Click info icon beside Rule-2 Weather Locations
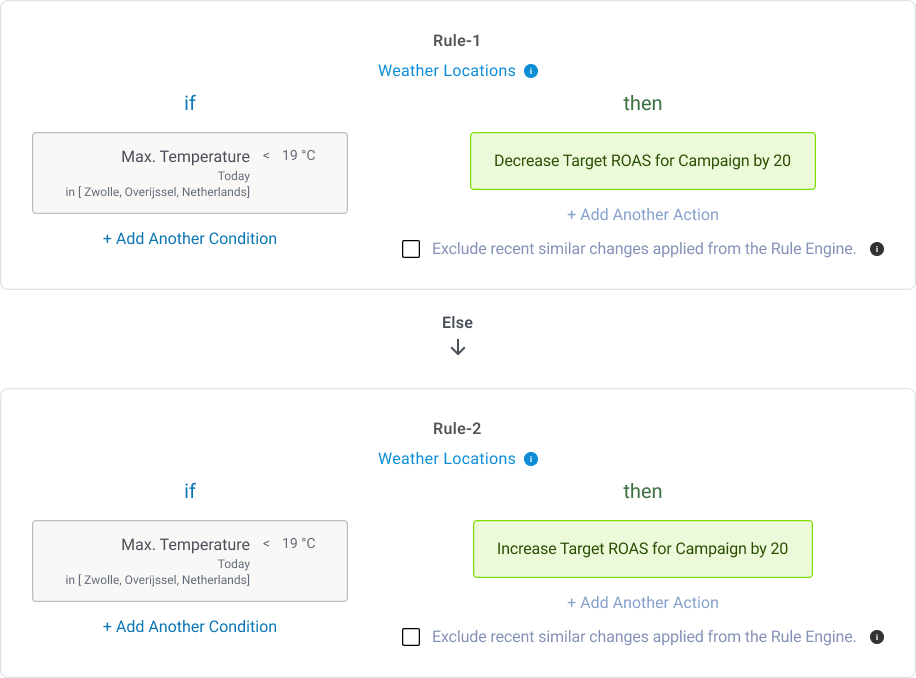 tap(531, 459)
